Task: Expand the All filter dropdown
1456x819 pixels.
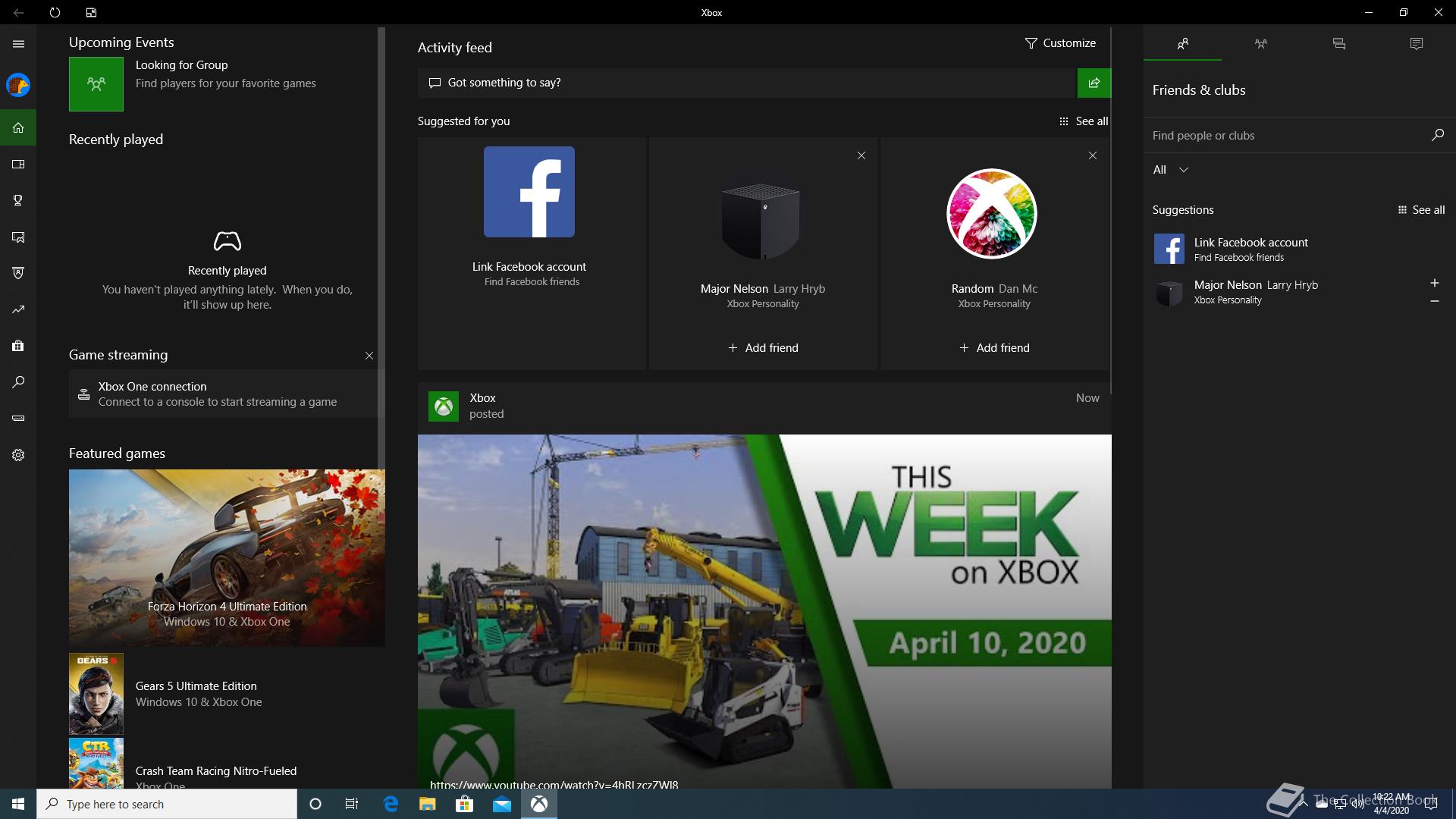Action: coord(1170,170)
